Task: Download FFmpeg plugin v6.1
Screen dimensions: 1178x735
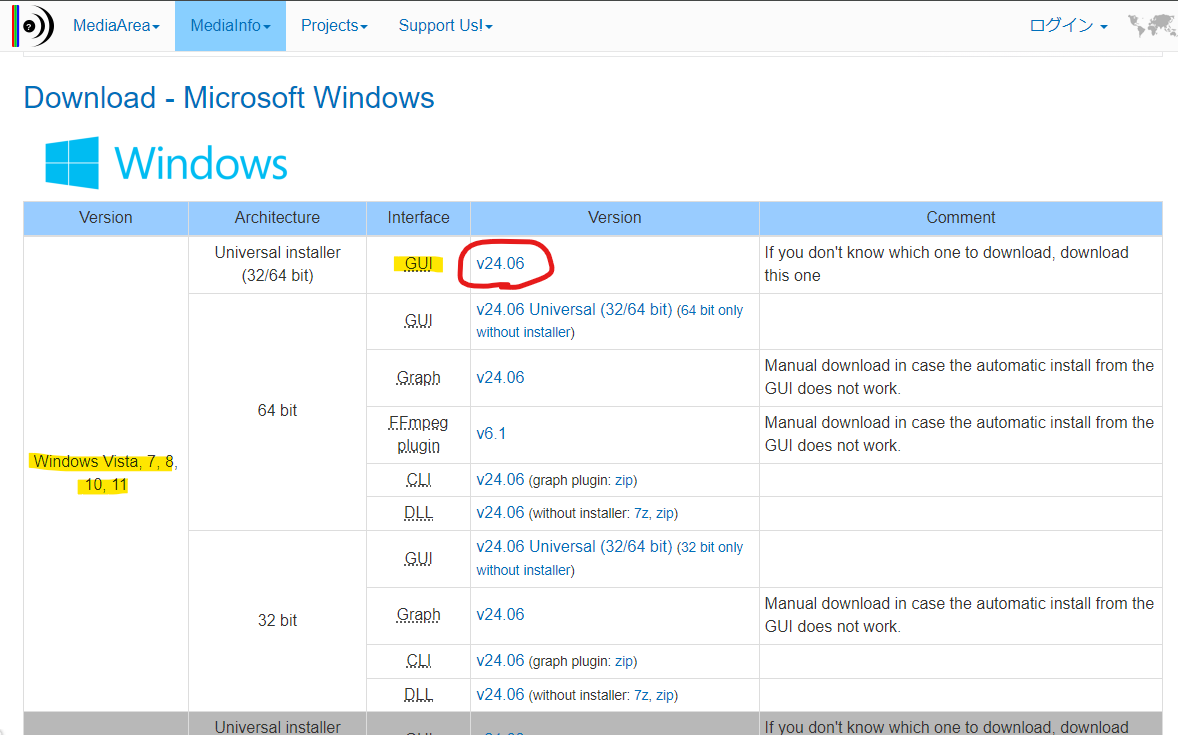Action: click(x=491, y=434)
